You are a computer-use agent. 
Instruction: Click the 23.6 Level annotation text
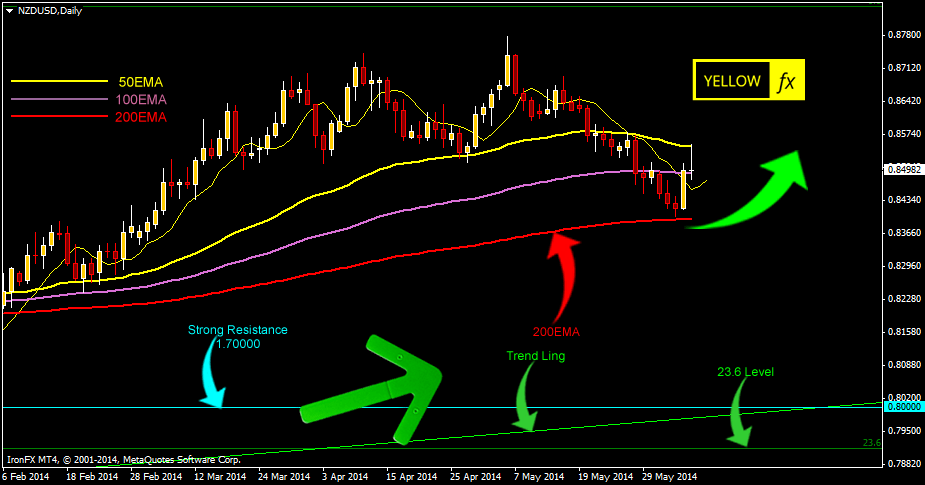pyautogui.click(x=745, y=372)
